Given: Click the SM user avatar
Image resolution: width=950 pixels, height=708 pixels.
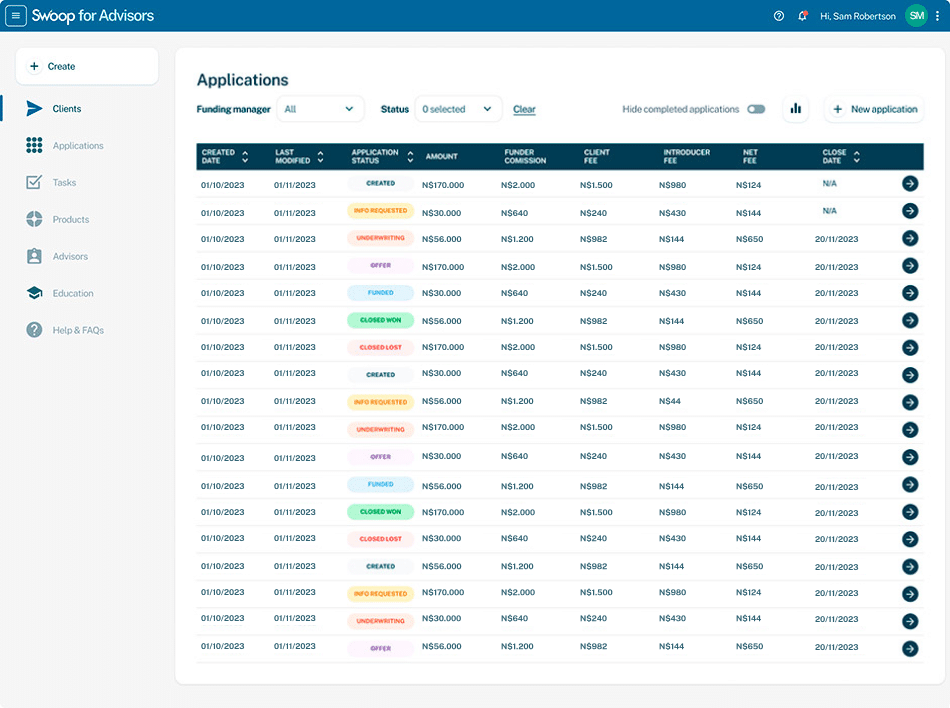Looking at the screenshot, I should click(916, 16).
